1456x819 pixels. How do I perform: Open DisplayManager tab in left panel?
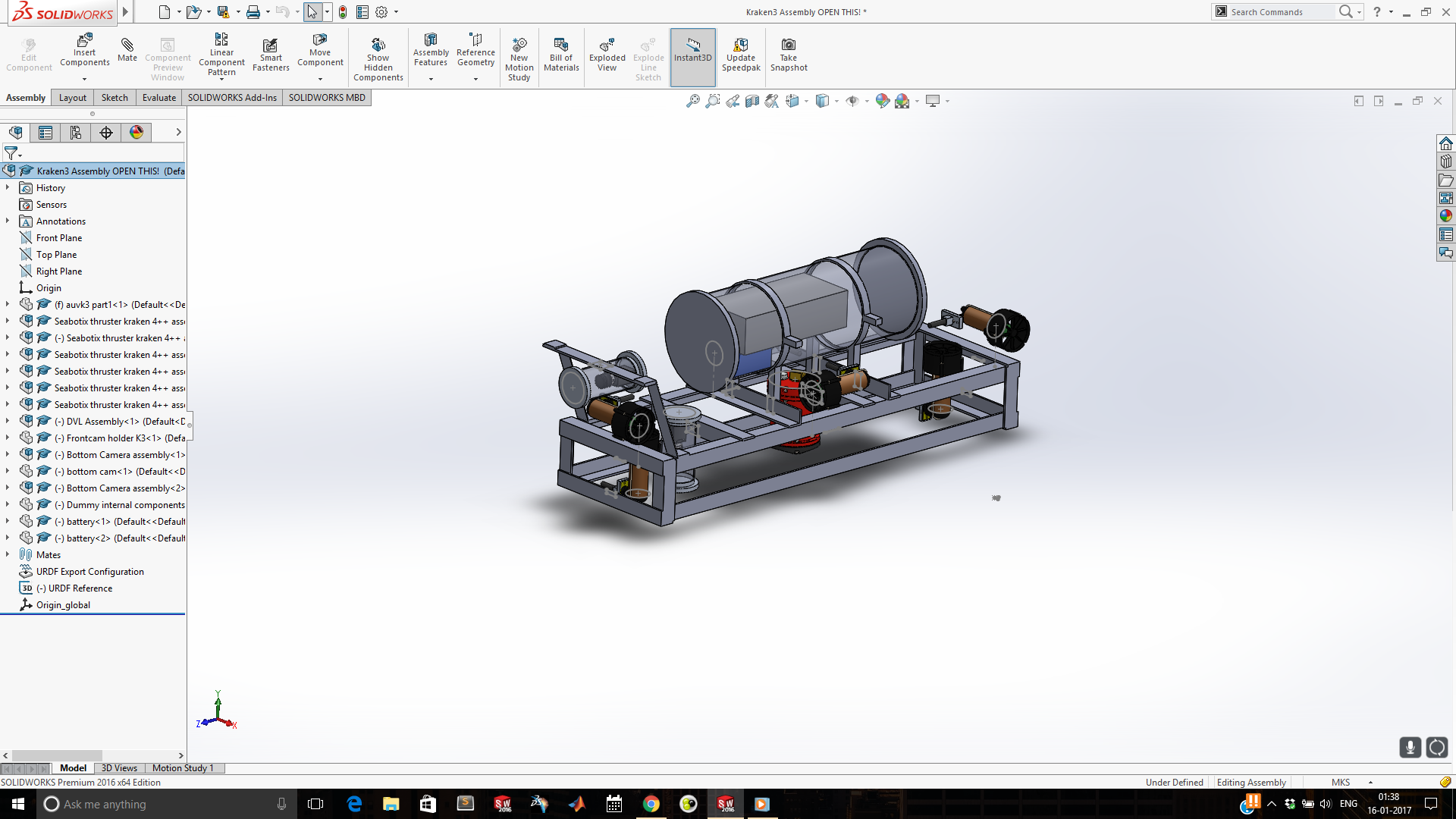(x=136, y=133)
